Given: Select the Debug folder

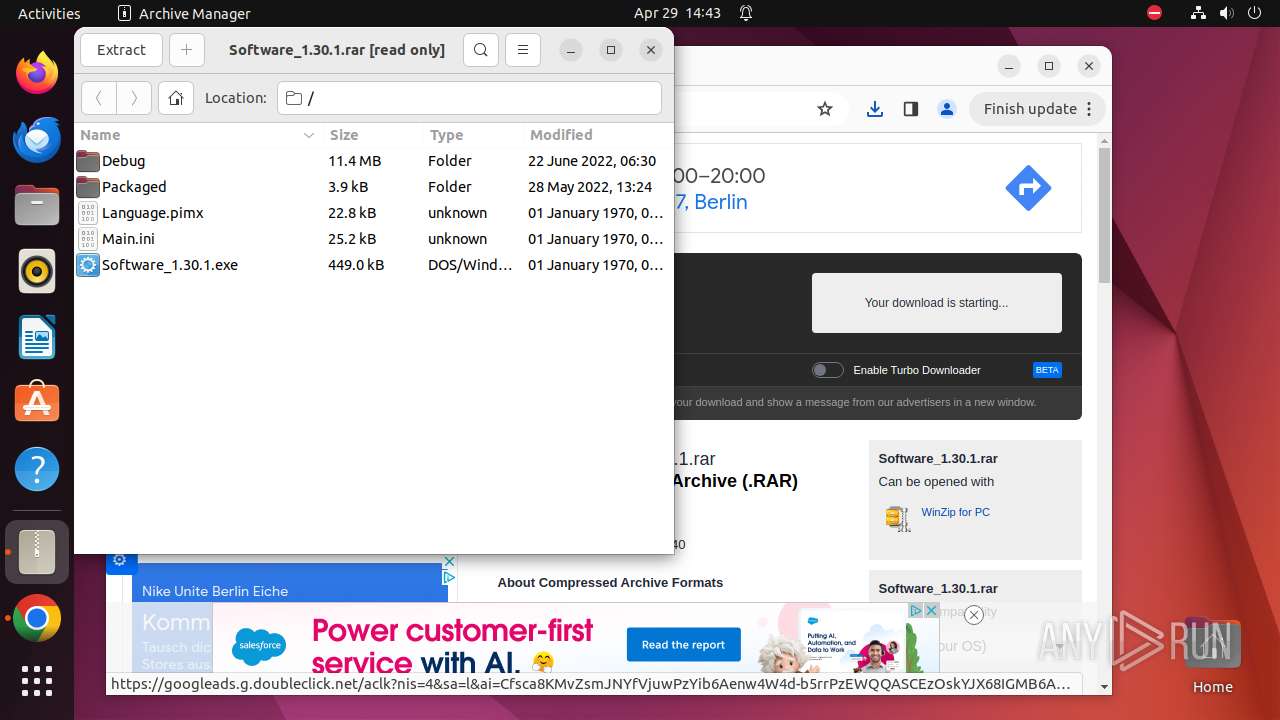Looking at the screenshot, I should 373,161.
